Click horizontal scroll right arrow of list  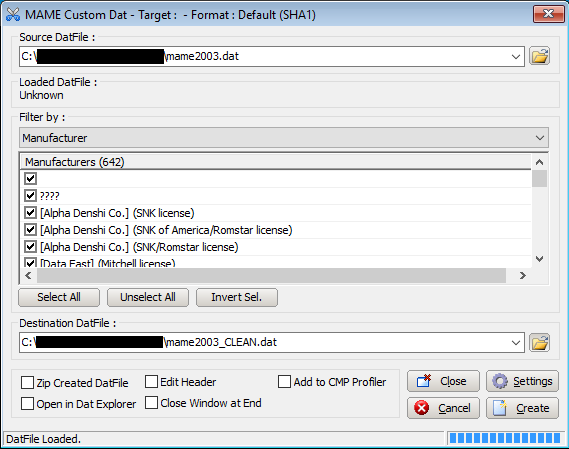(x=523, y=276)
